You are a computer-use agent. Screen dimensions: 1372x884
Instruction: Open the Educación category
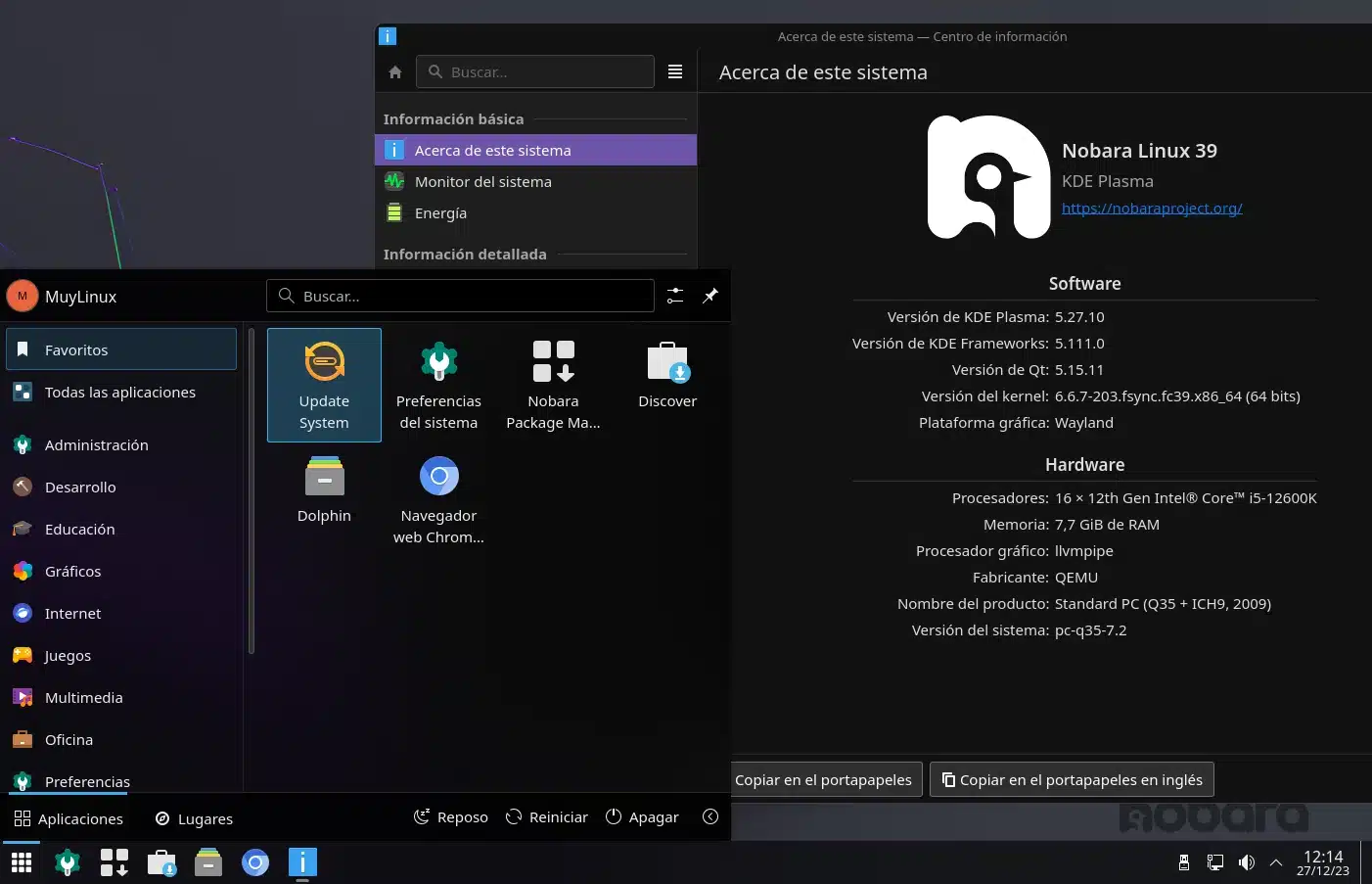(121, 529)
